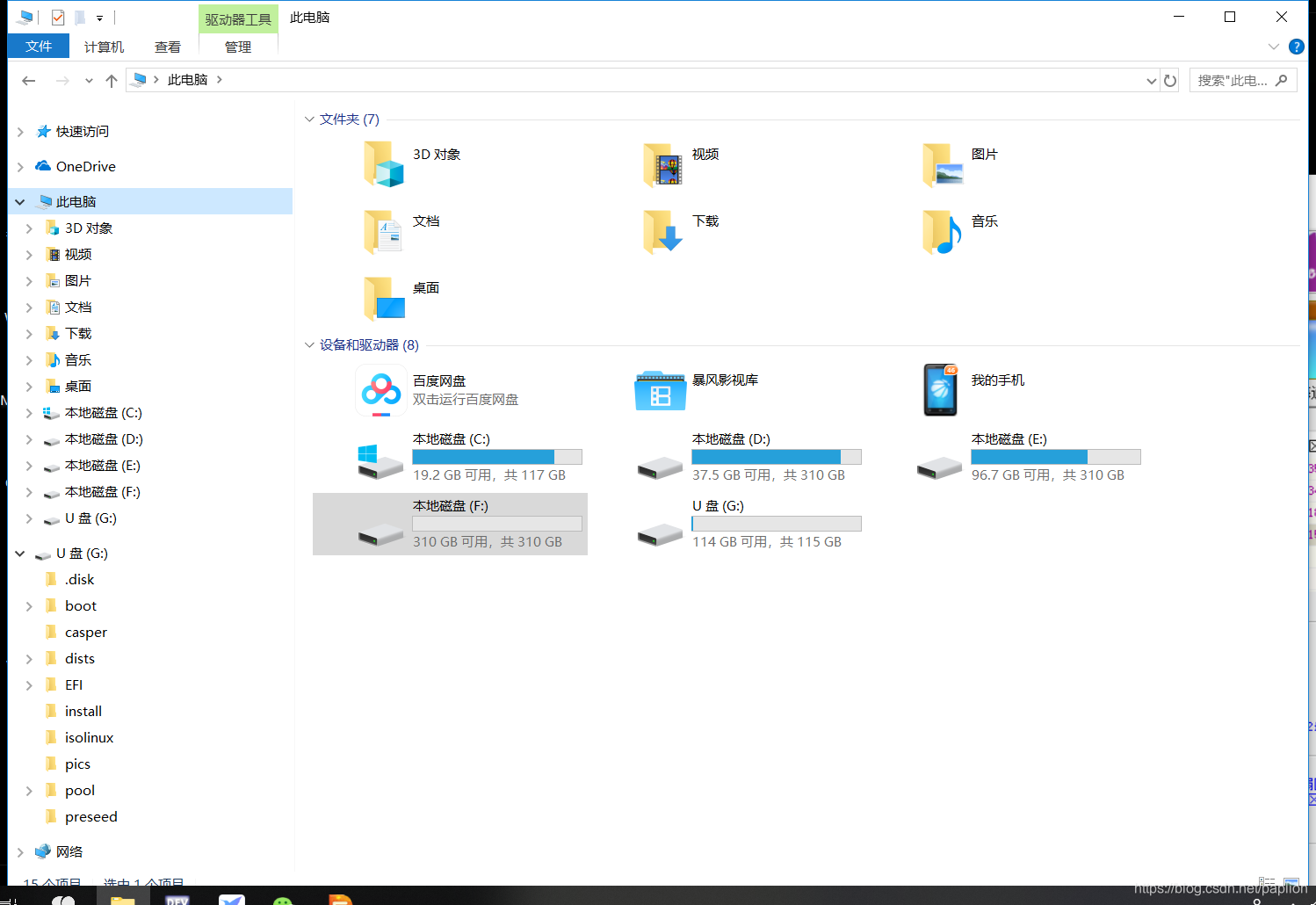This screenshot has height=905, width=1316.
Task: Expand OneDrive in the navigation tree
Action: coord(20,167)
